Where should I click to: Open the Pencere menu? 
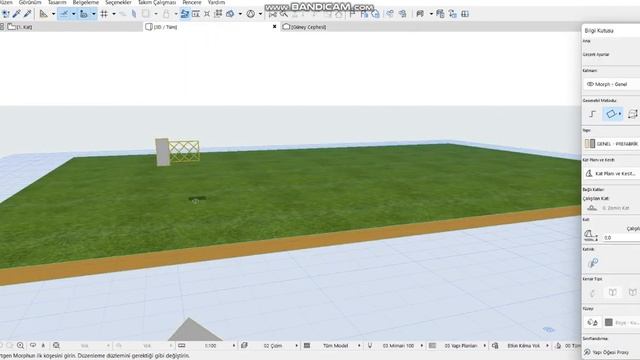(192, 2)
